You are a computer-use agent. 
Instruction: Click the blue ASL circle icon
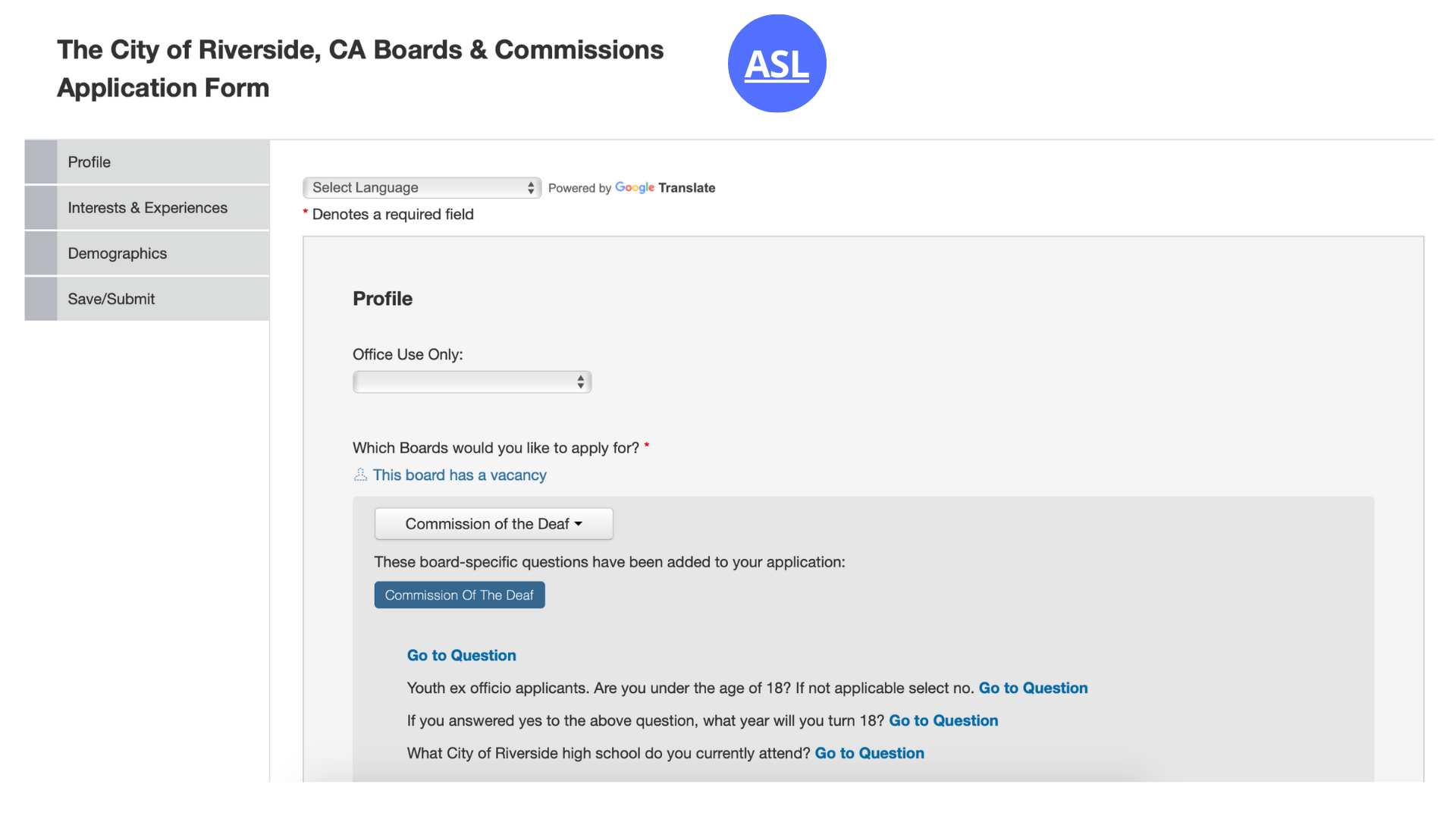pos(777,64)
